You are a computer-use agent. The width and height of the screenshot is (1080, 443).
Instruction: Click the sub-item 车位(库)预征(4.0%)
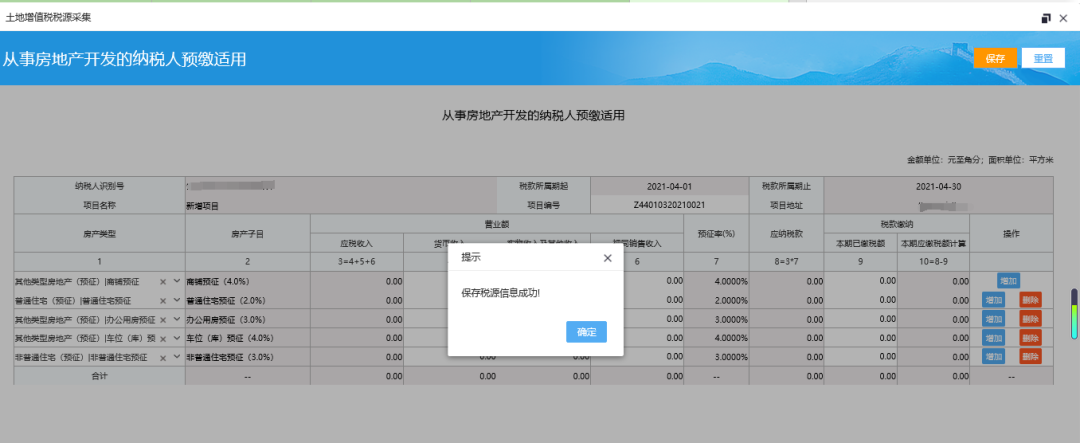230,338
